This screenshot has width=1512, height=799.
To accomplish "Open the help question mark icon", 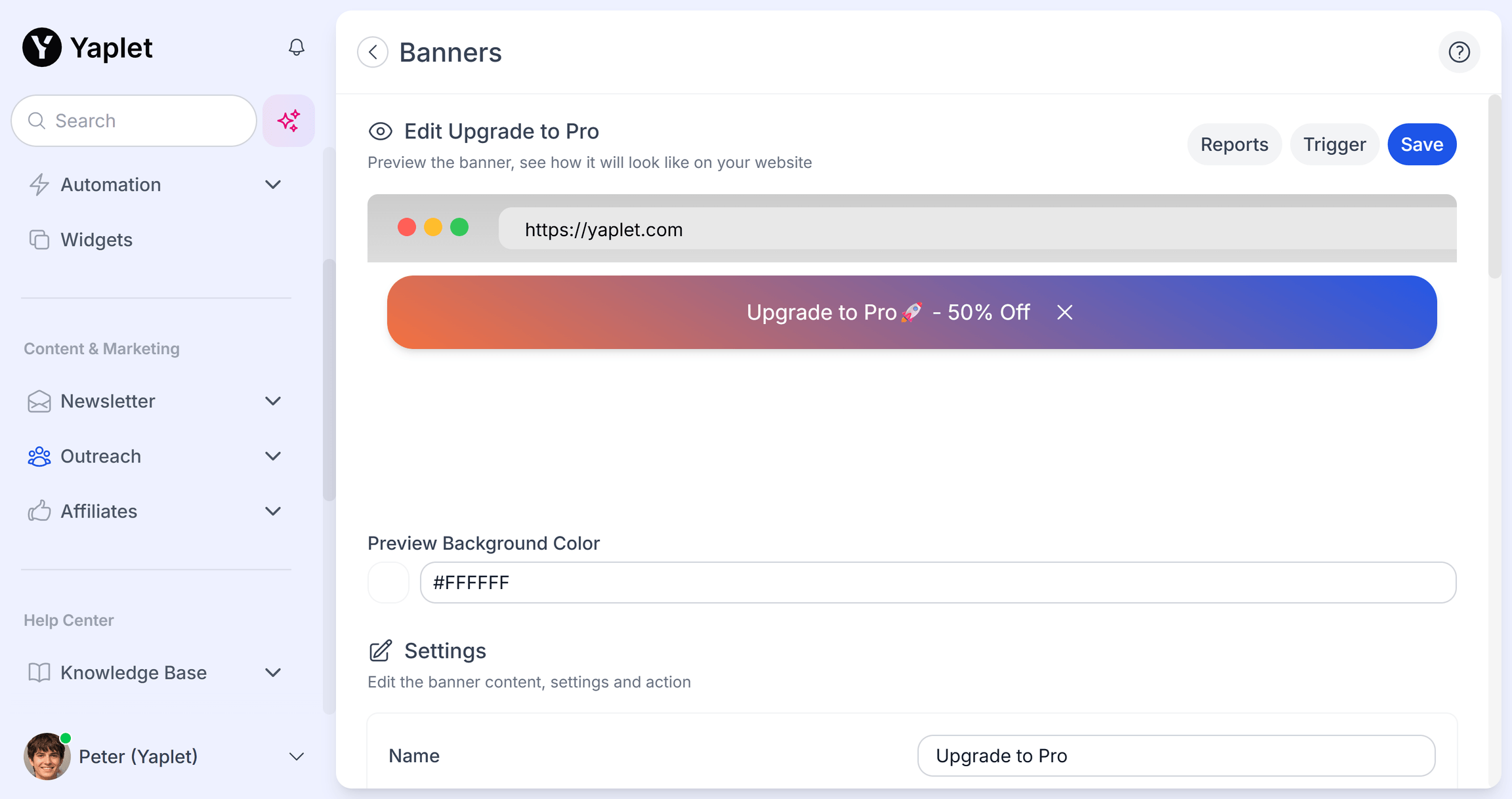I will click(1459, 52).
